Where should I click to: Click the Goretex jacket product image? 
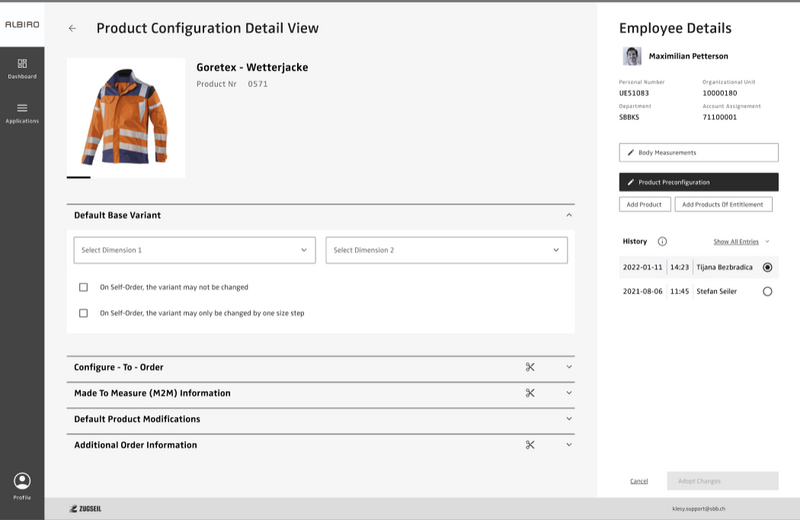pyautogui.click(x=126, y=118)
